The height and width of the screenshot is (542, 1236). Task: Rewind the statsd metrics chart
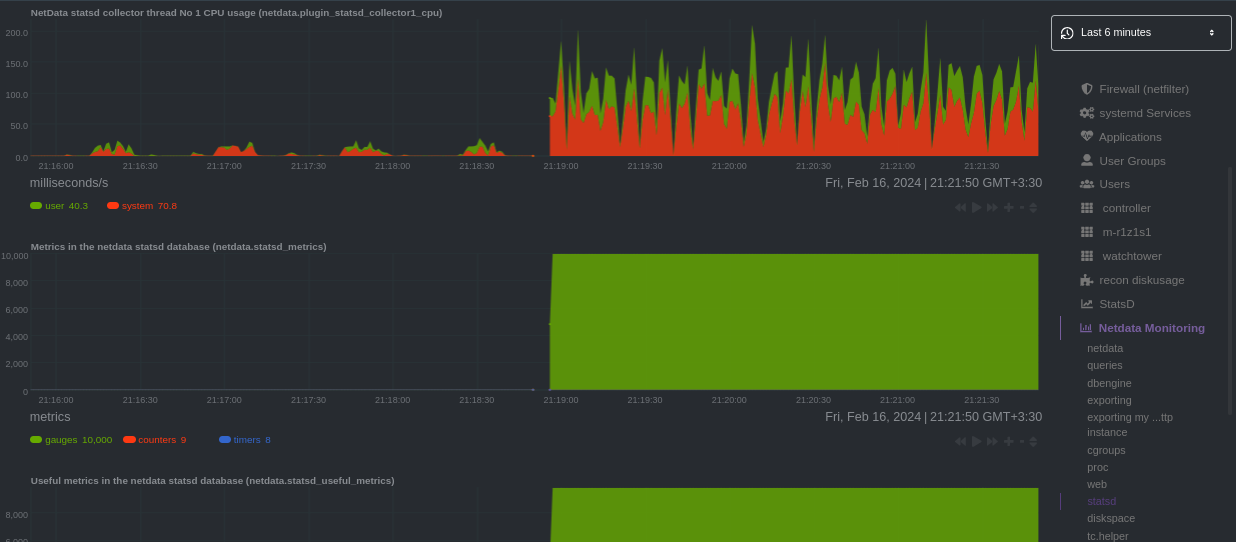960,441
